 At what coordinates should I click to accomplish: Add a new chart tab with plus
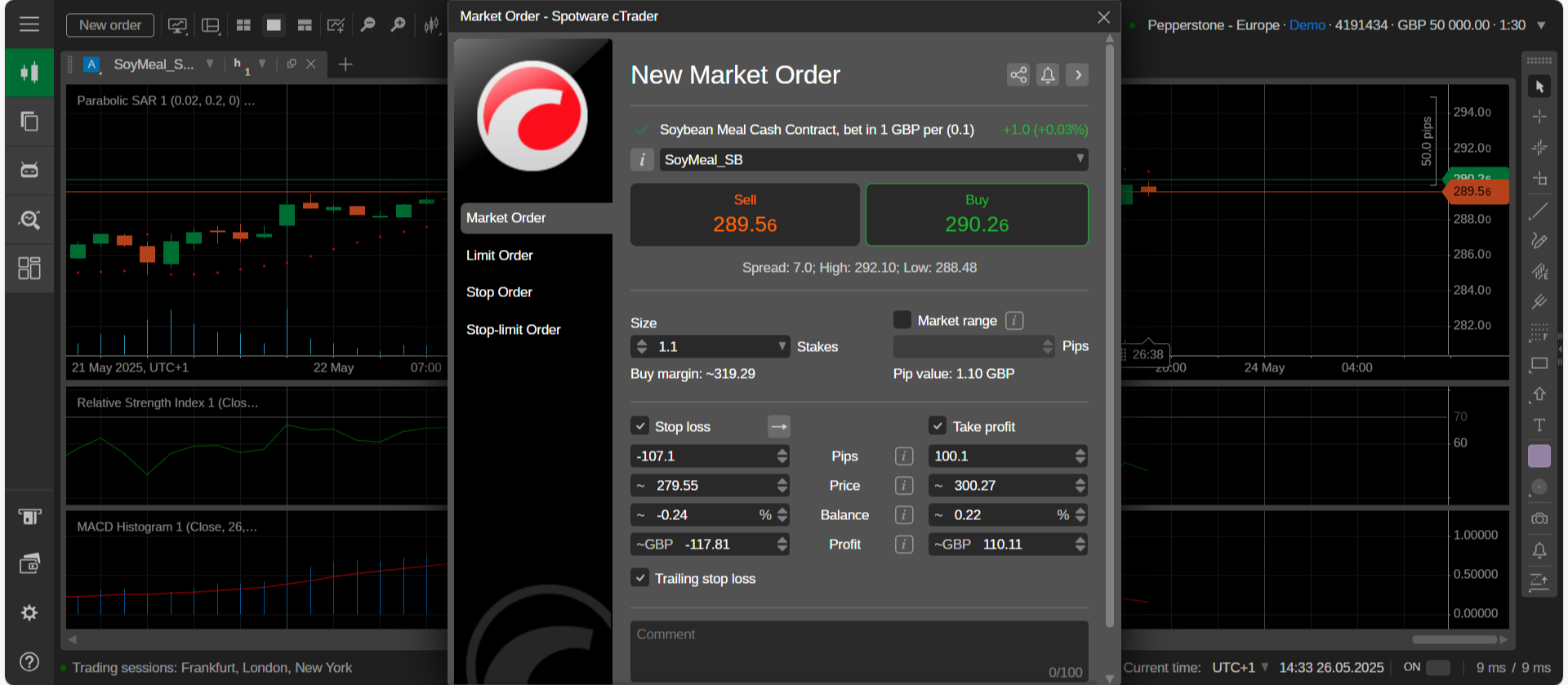[345, 64]
